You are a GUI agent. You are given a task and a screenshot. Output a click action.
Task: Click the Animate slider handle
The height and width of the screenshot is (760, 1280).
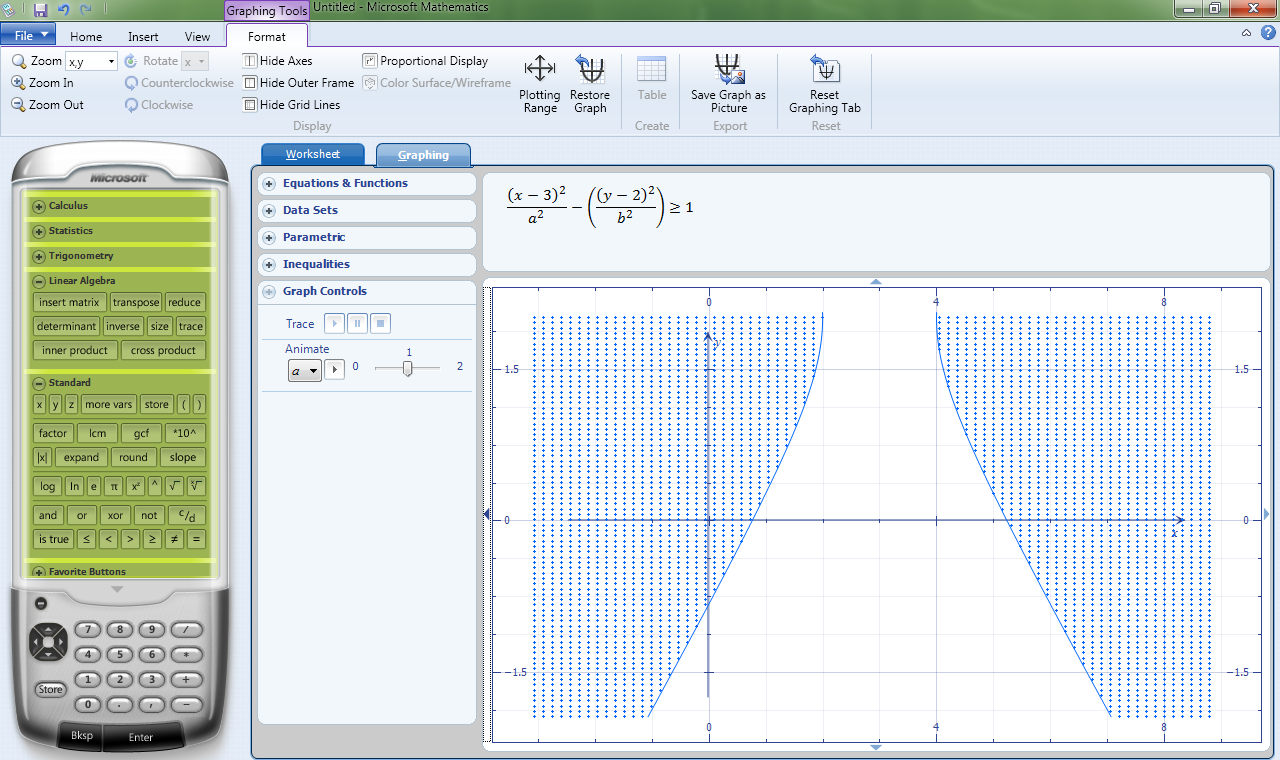tap(408, 368)
